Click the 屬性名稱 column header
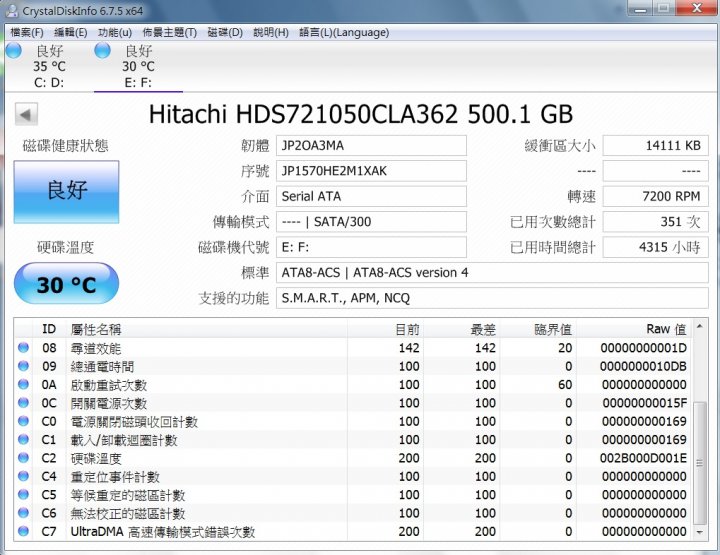720x555 pixels. (x=207, y=329)
